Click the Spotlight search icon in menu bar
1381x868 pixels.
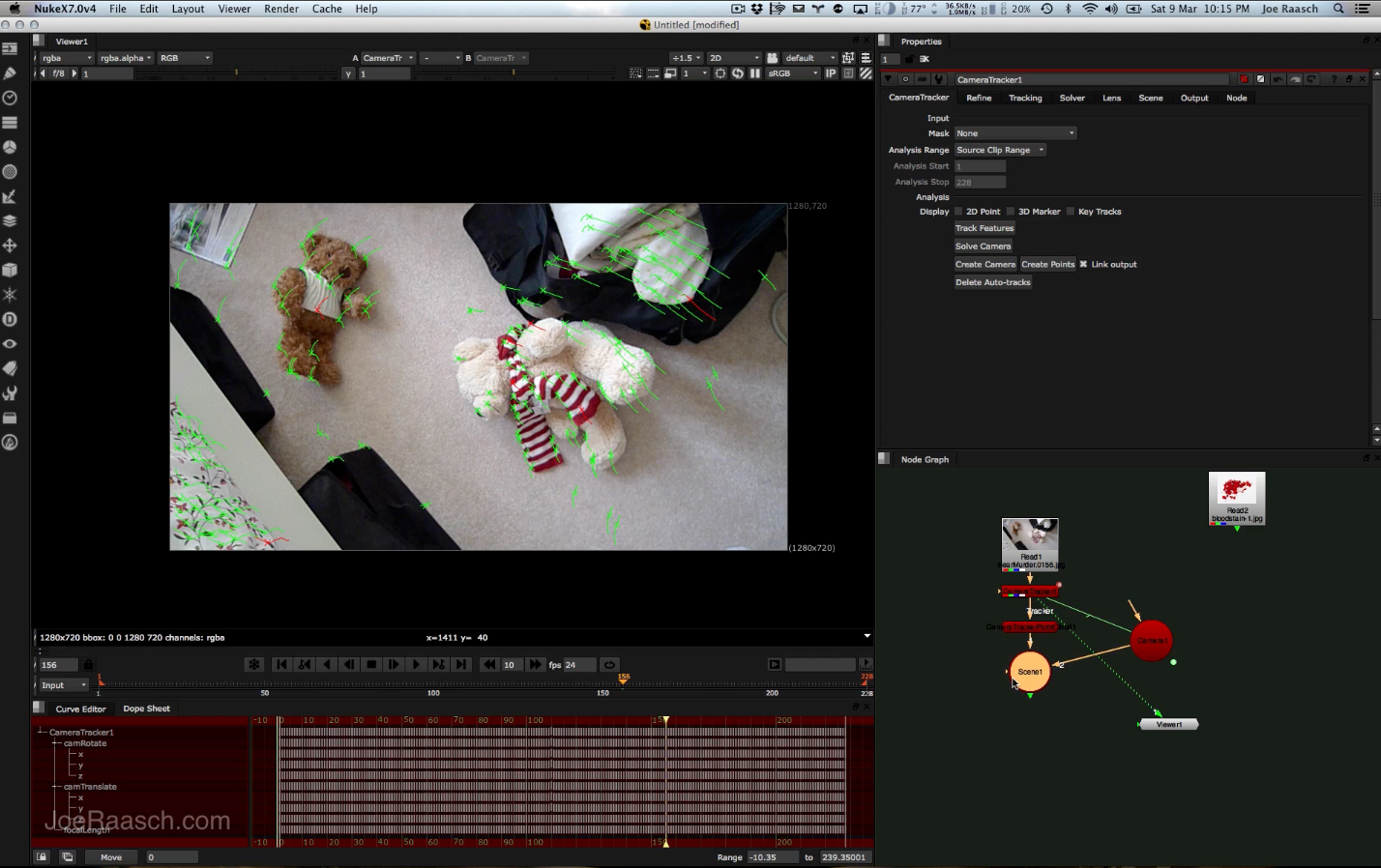1338,9
